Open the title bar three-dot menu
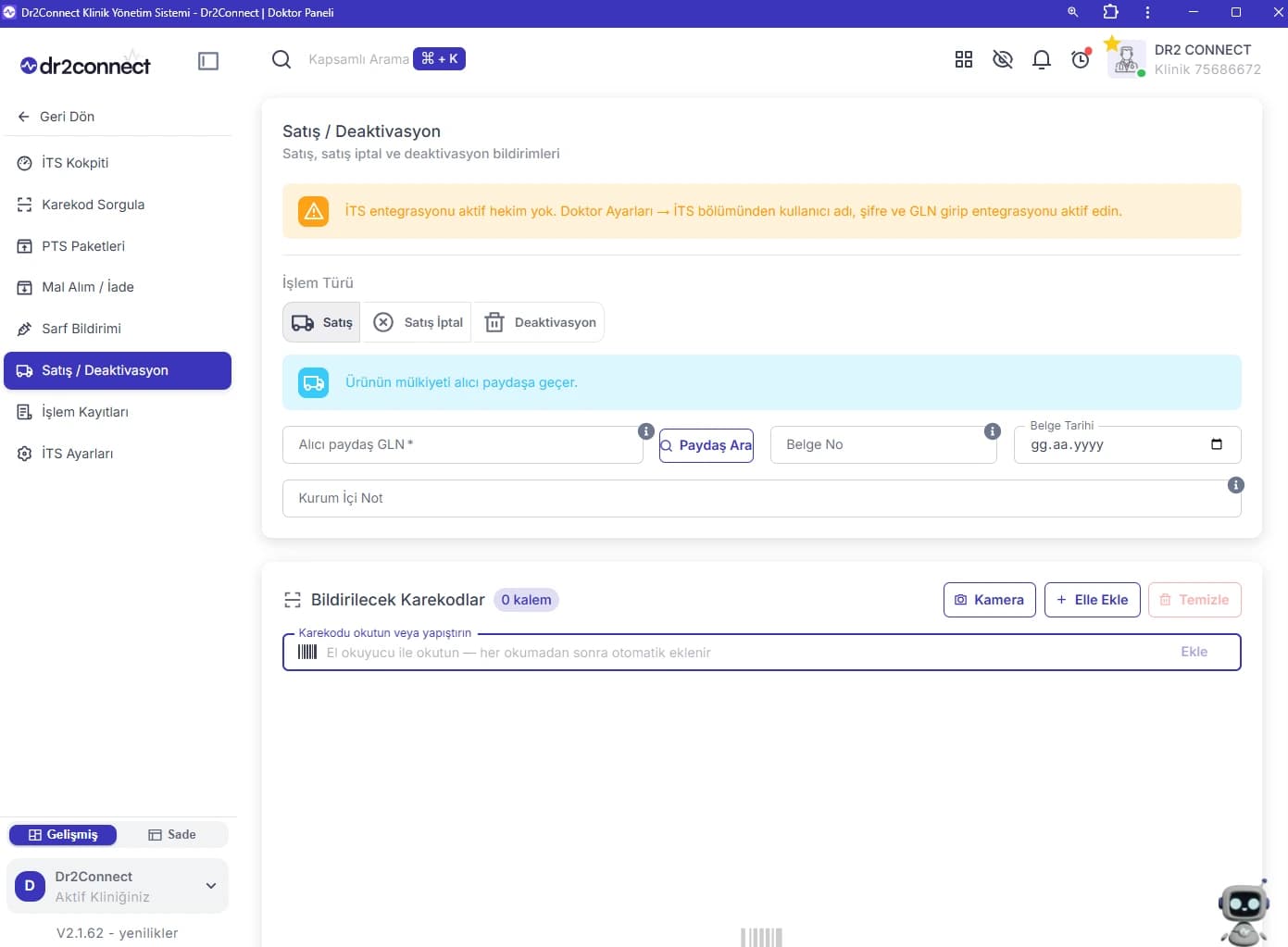1288x947 pixels. click(1147, 12)
